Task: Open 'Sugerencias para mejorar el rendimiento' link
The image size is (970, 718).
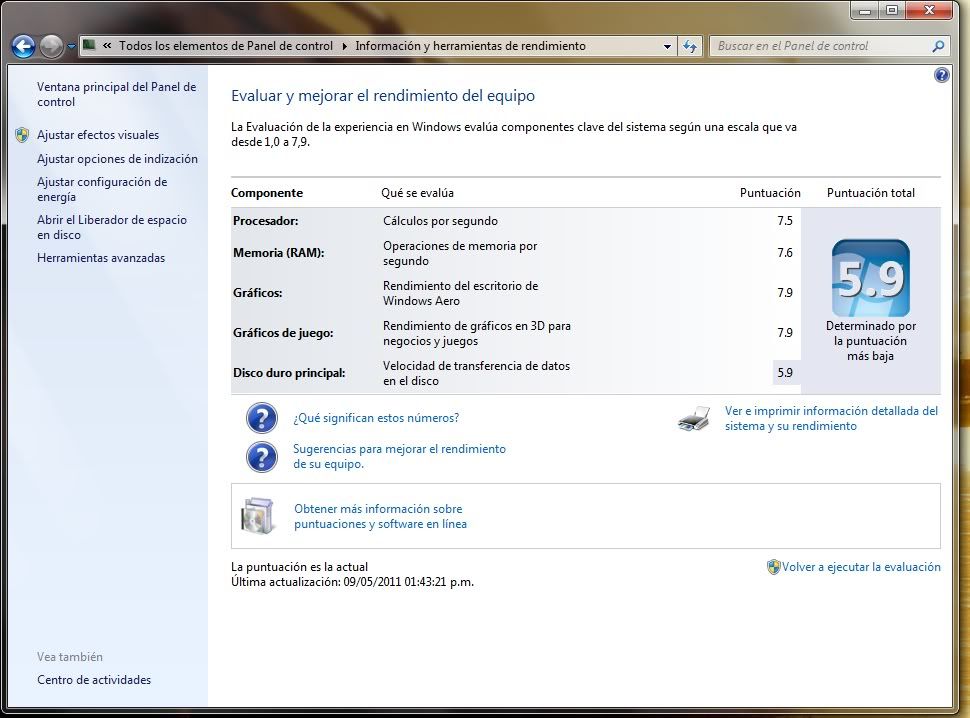Action: coord(399,456)
